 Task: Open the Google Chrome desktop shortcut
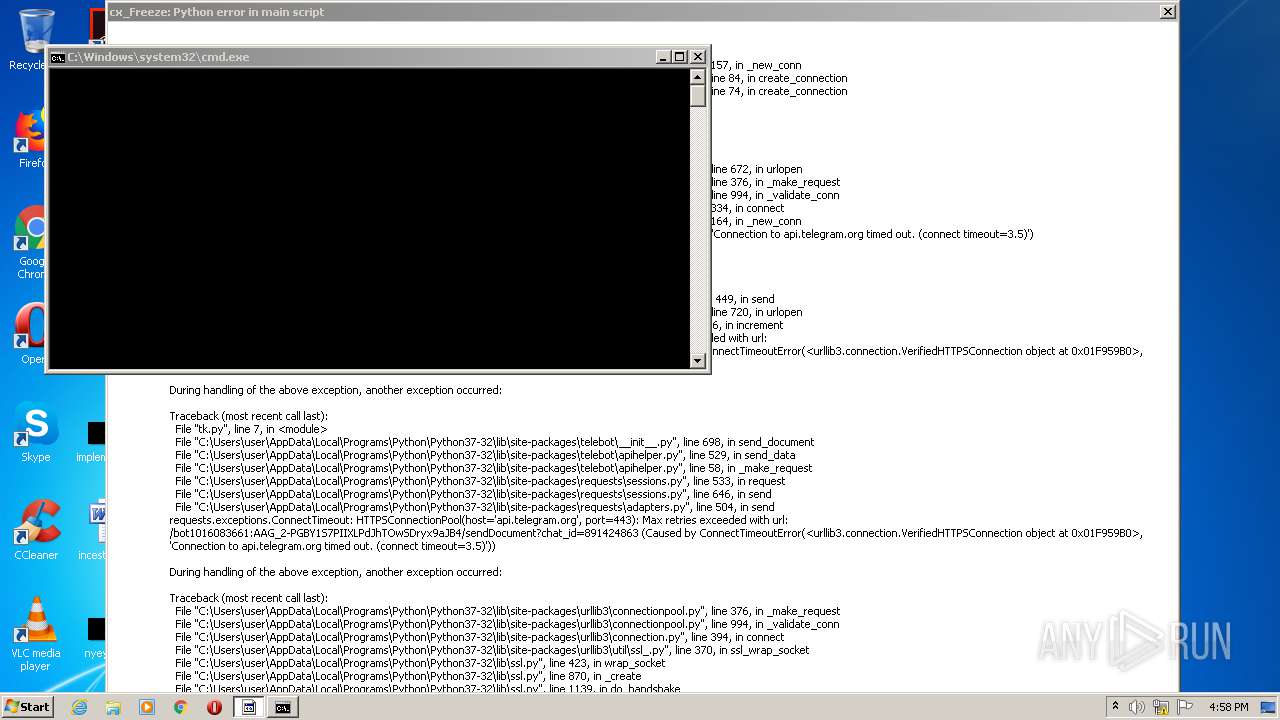click(30, 242)
